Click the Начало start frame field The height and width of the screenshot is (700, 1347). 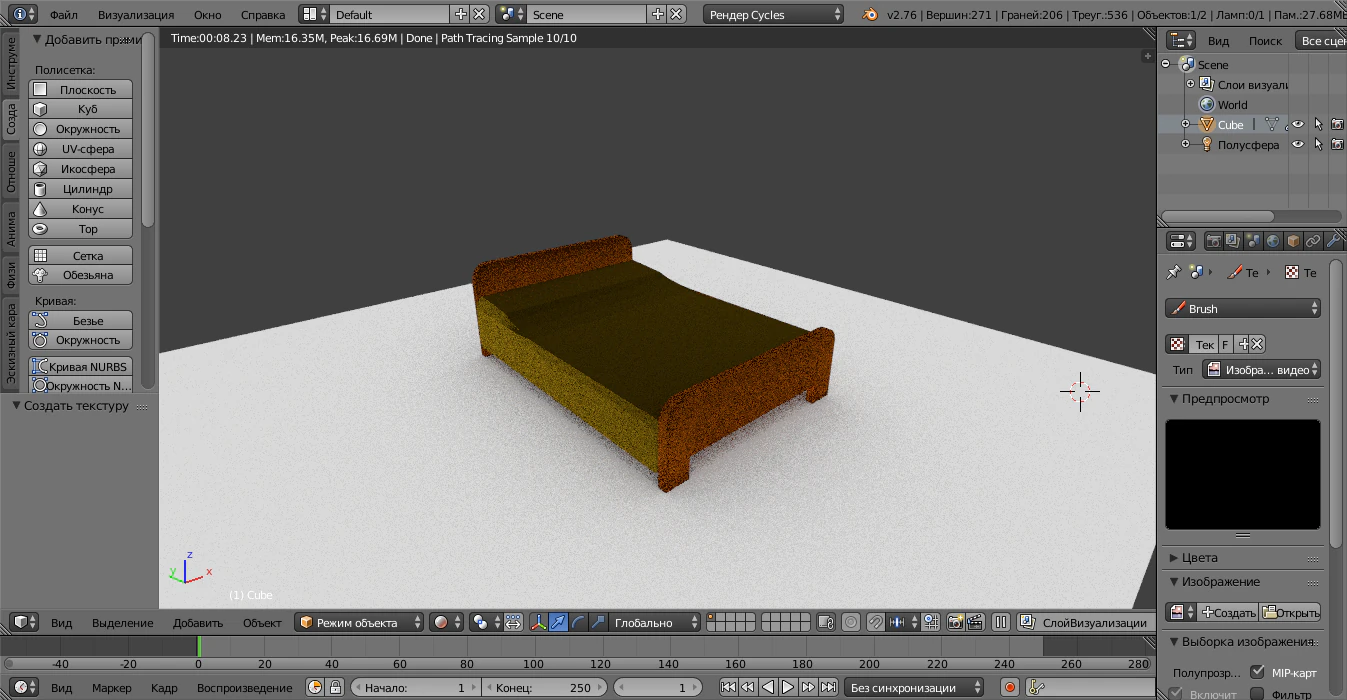(x=414, y=687)
